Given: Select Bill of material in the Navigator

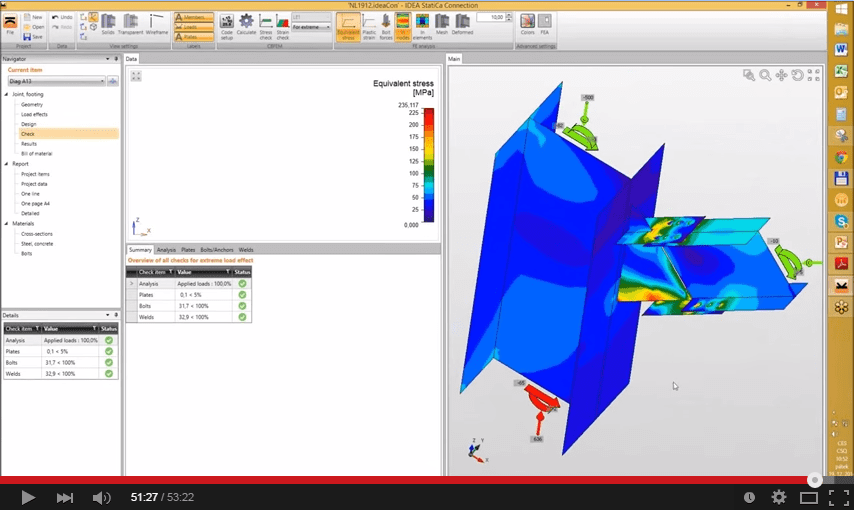Looking at the screenshot, I should [36, 153].
